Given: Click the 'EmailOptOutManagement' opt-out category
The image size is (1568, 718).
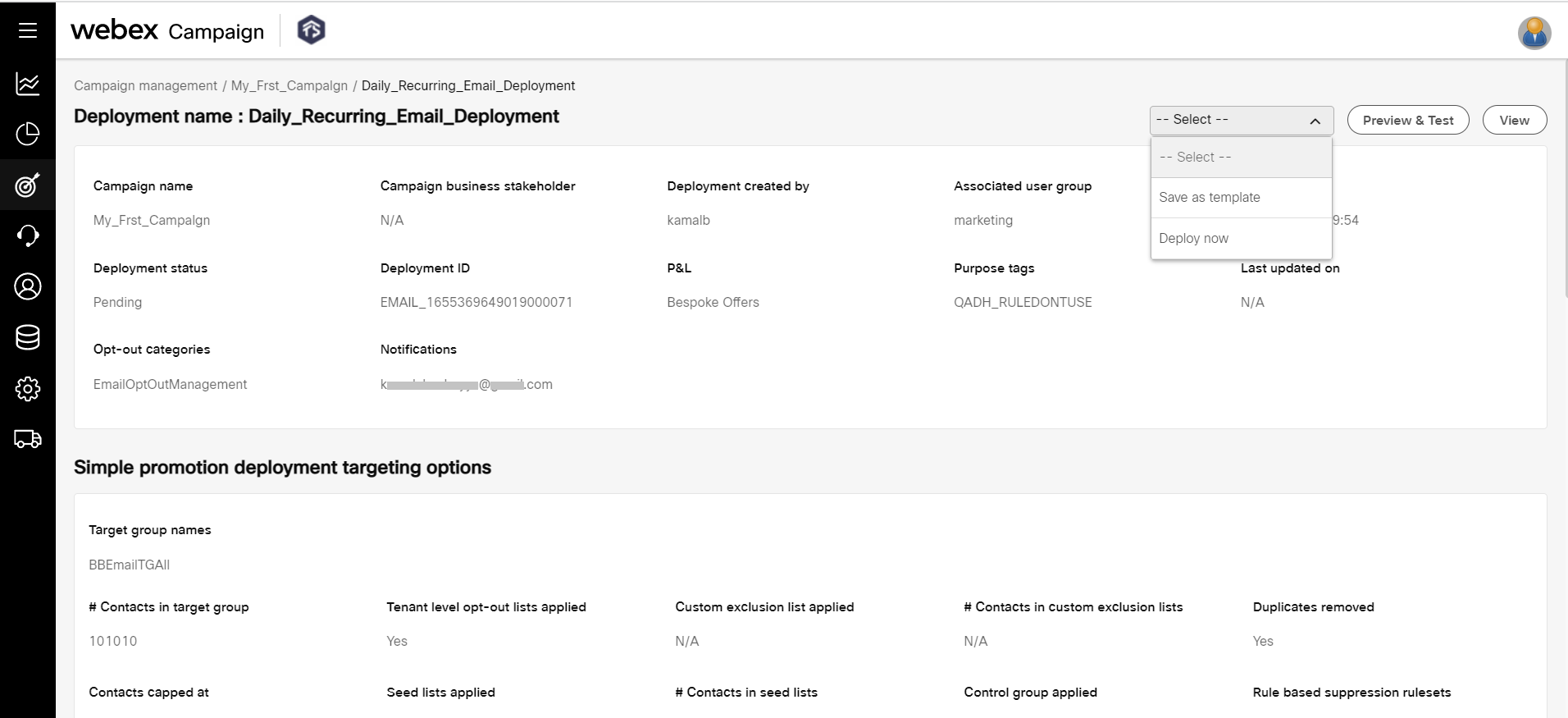Looking at the screenshot, I should pos(170,384).
